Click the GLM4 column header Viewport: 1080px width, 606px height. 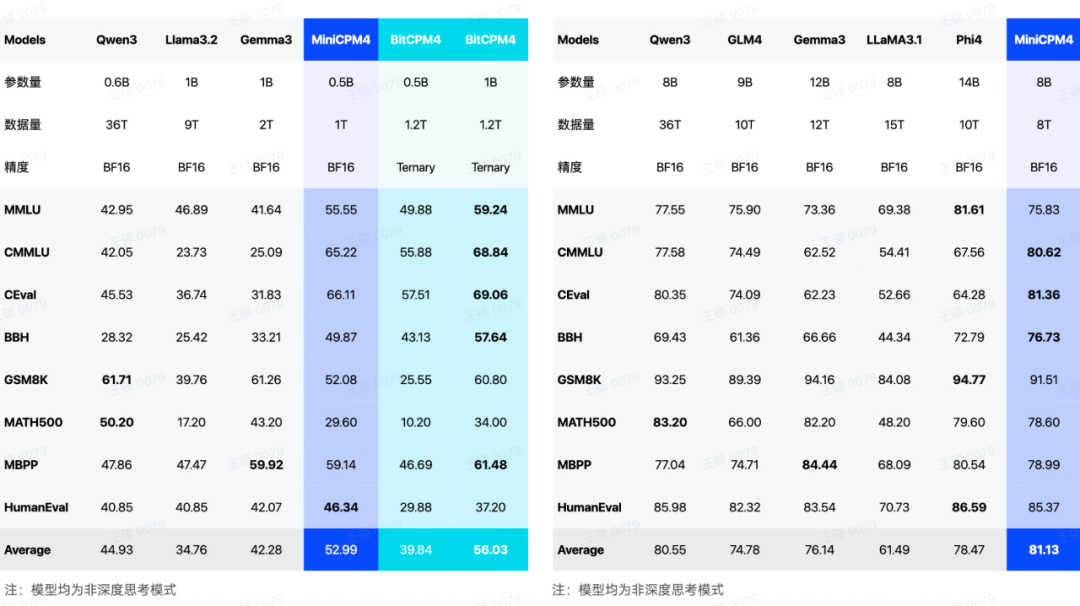[745, 40]
